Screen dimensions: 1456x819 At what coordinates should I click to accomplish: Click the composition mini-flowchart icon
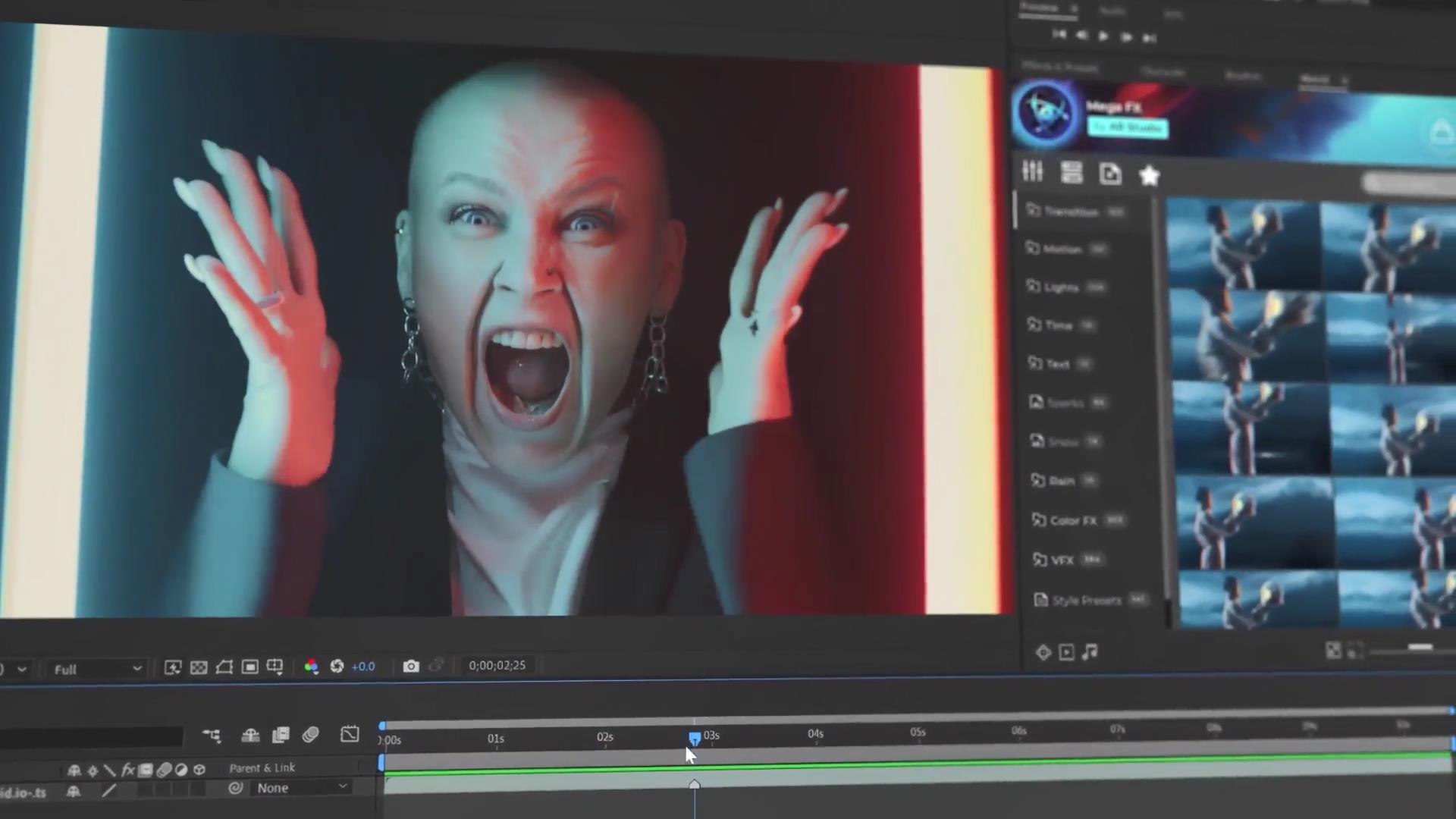click(x=212, y=736)
